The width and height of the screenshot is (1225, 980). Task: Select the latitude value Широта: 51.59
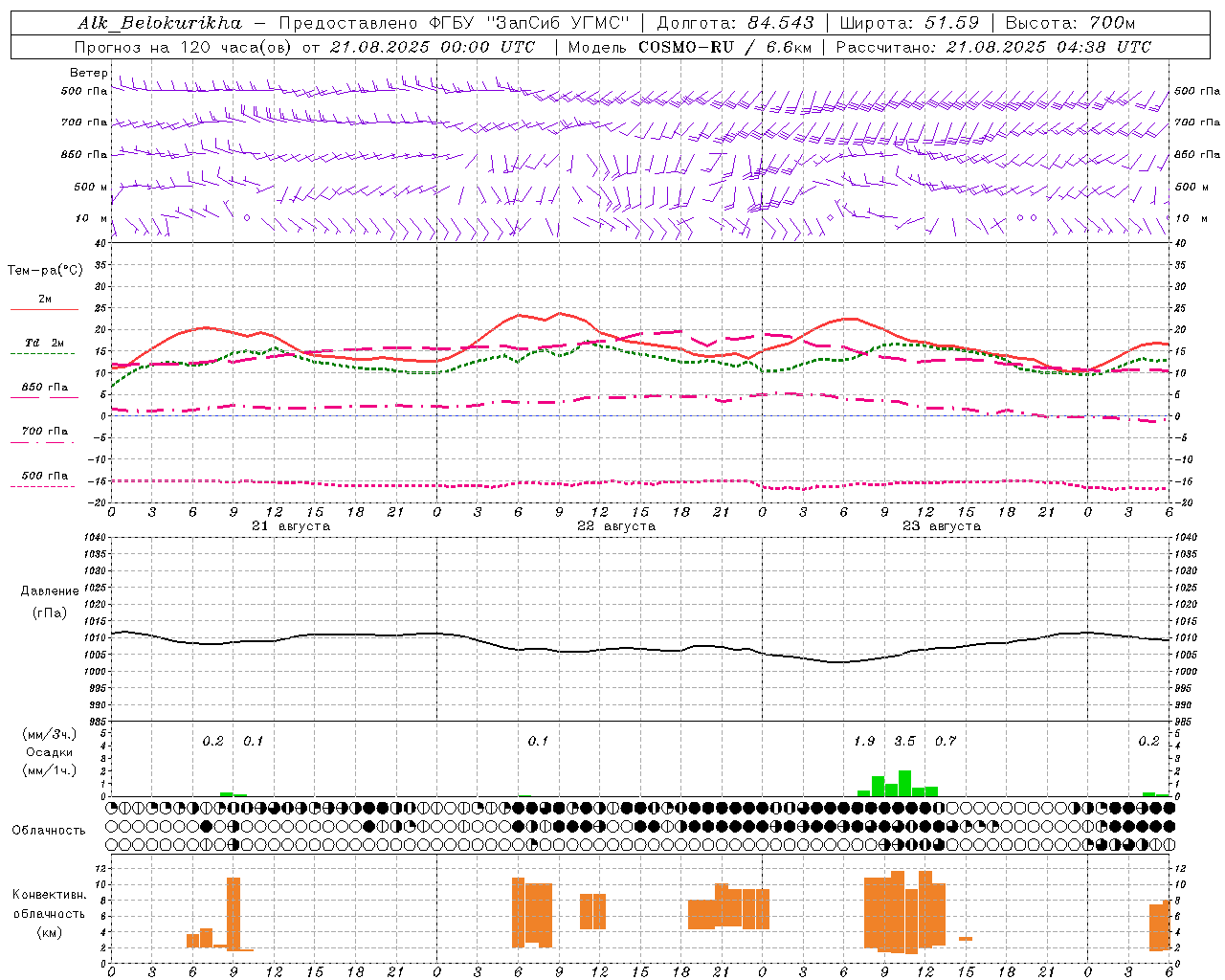coord(909,23)
